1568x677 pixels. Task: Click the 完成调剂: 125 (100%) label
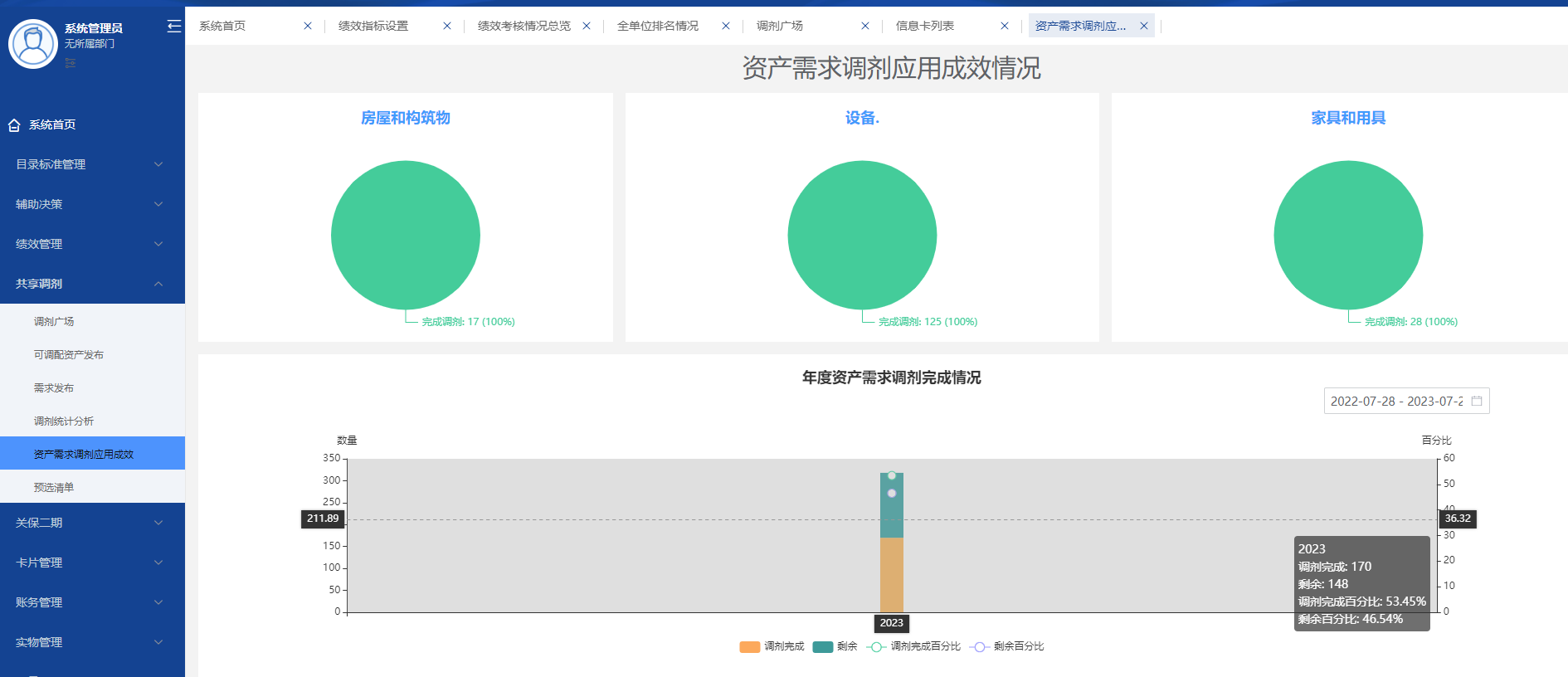tap(928, 322)
